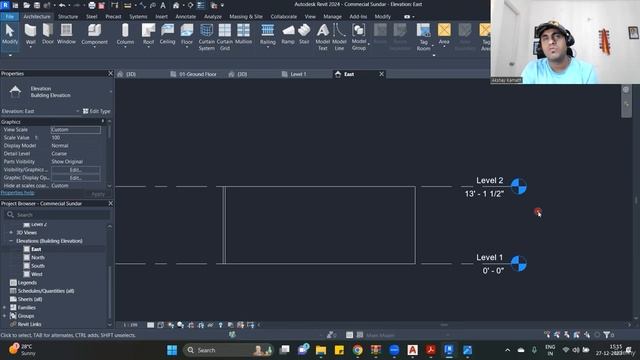Select the Area tool
This screenshot has height=360, width=640.
[444, 33]
